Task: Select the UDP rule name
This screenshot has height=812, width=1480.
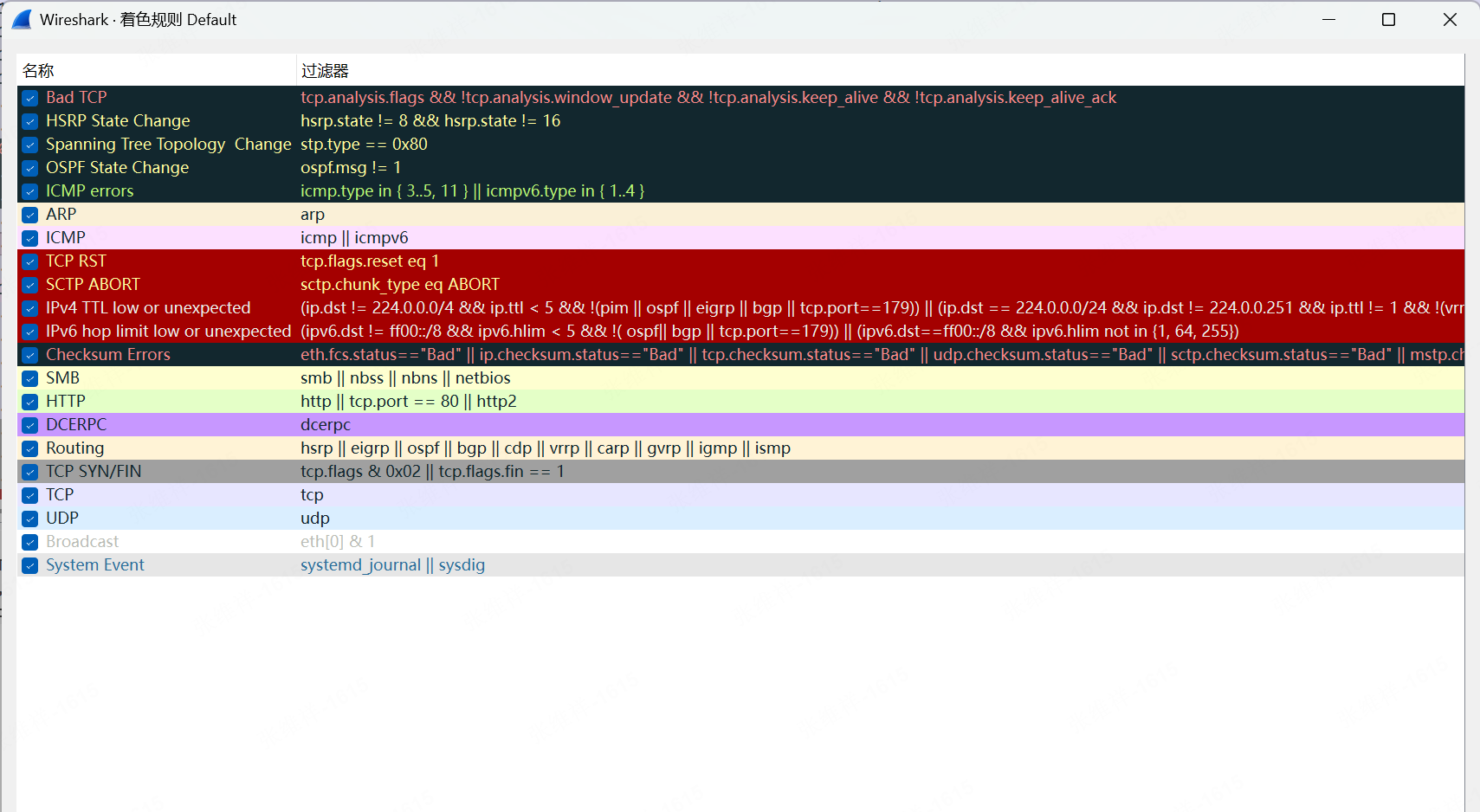Action: click(62, 519)
